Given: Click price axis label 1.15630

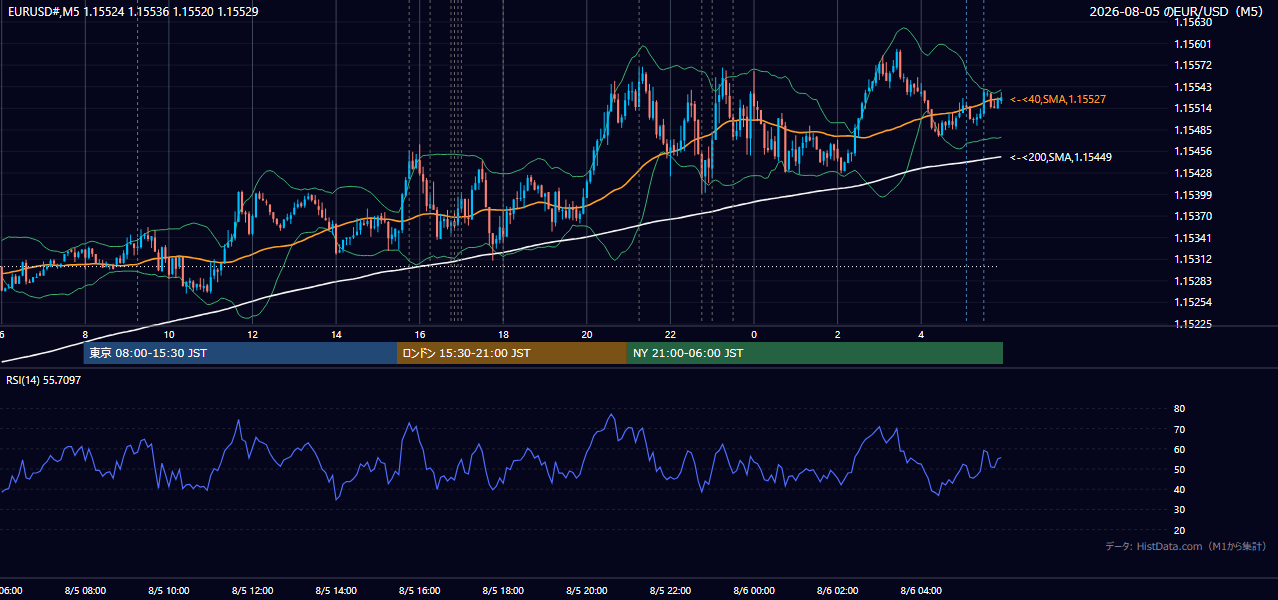Looking at the screenshot, I should [1193, 22].
